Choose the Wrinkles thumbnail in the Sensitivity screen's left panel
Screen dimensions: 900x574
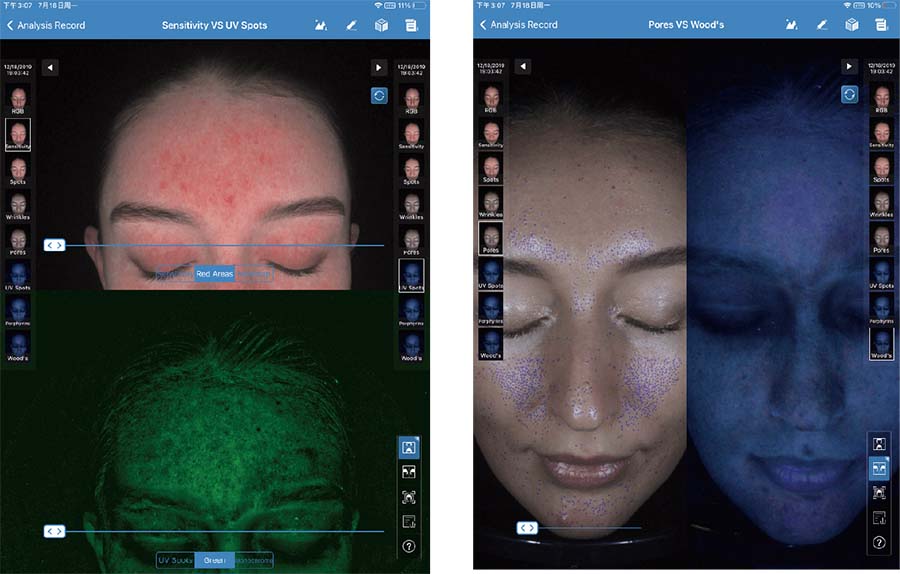click(18, 204)
